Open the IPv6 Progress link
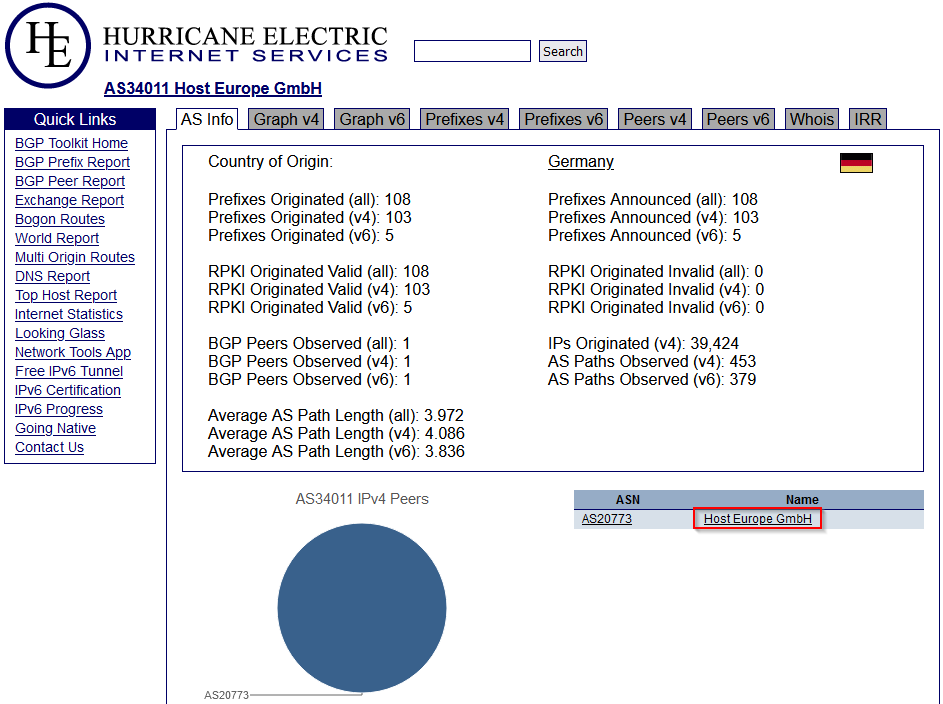This screenshot has width=943, height=704. click(x=59, y=409)
